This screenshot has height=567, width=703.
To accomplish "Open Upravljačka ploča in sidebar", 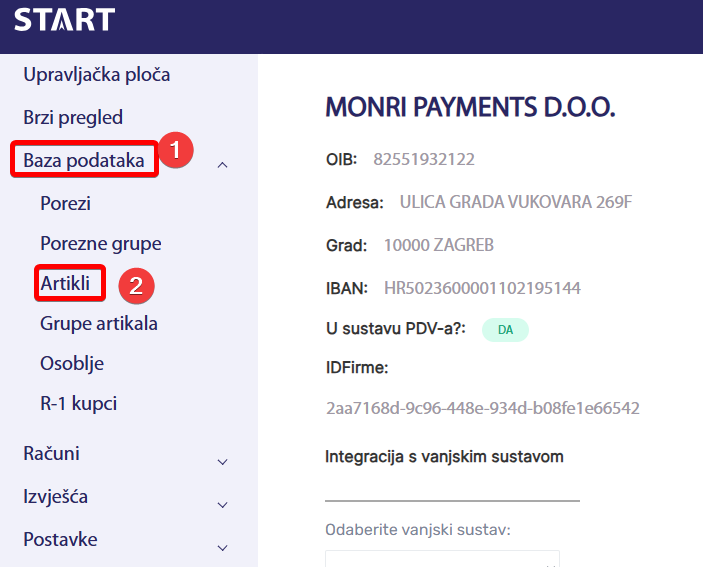I will click(96, 75).
